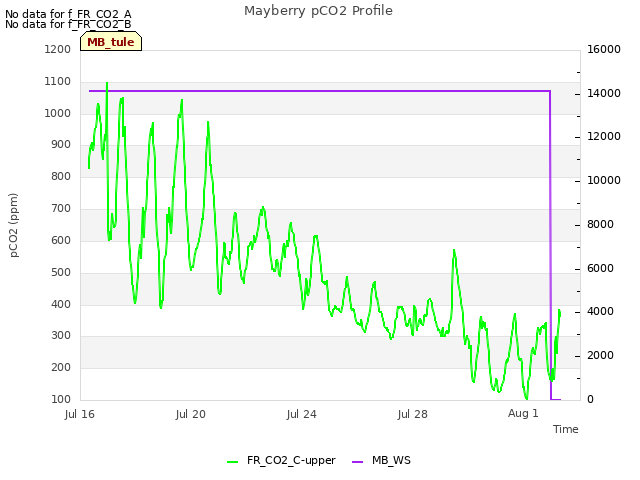Click the green FR_CO2_C-upper legend swatch
Viewport: 640px width, 480px height.
(232, 462)
